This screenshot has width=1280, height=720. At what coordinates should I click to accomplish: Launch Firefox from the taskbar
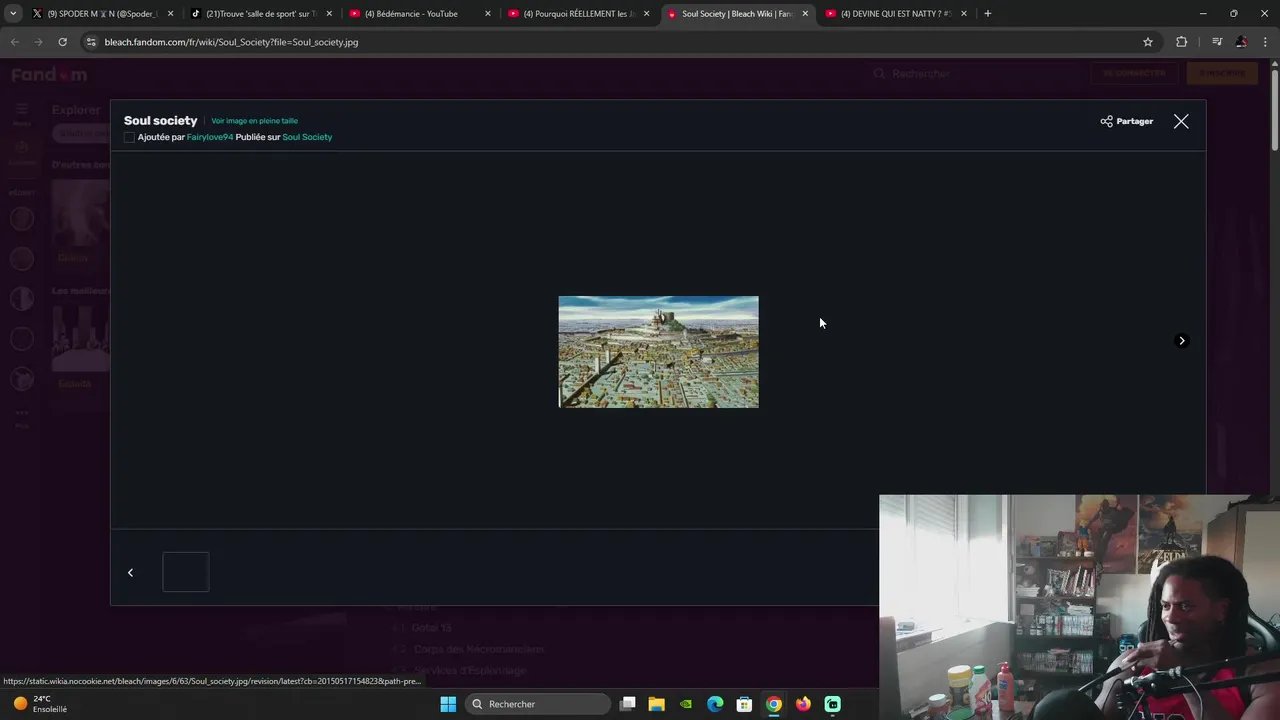(x=803, y=704)
